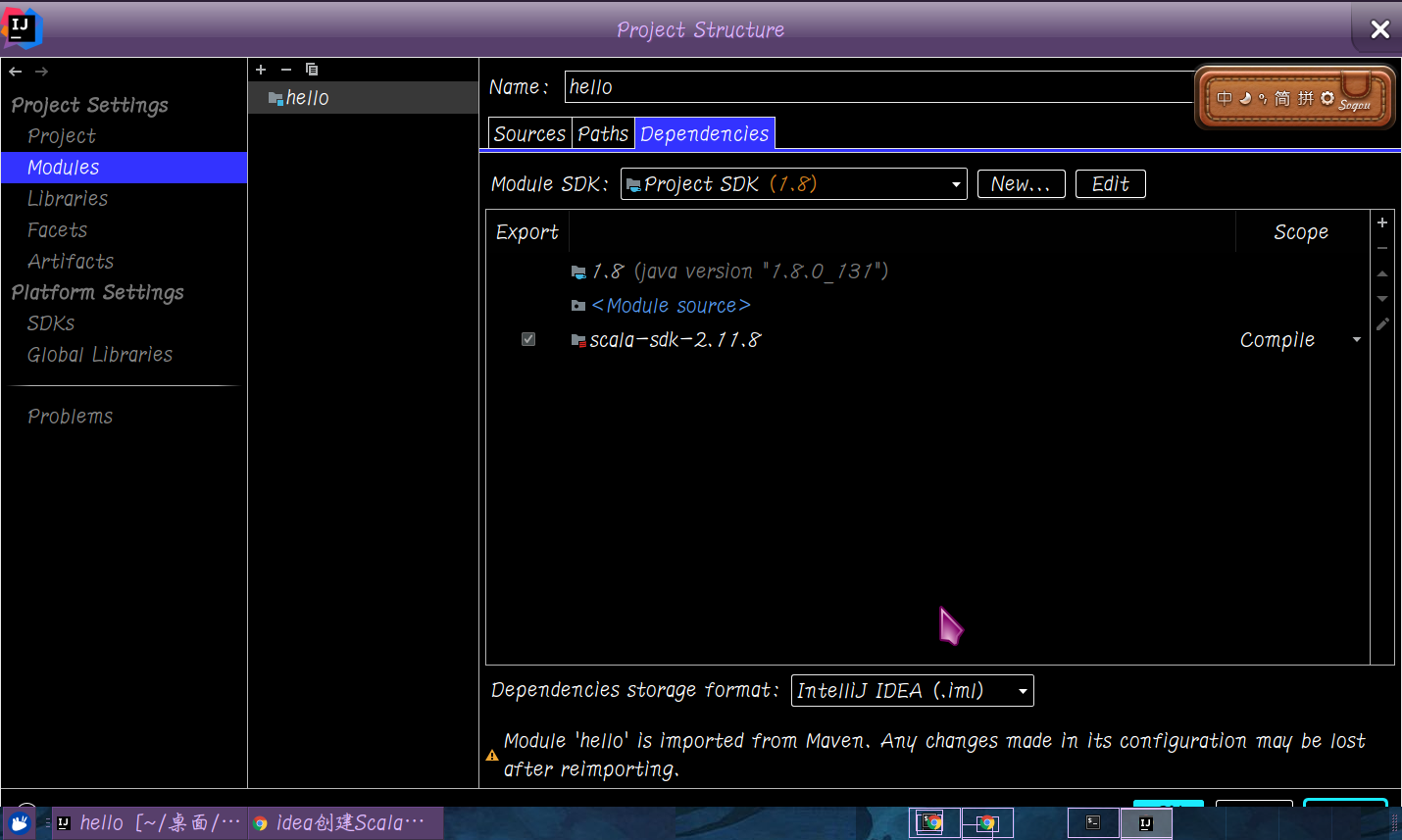Select Modules in the sidebar
Screen dimensions: 1402x840
point(124,168)
